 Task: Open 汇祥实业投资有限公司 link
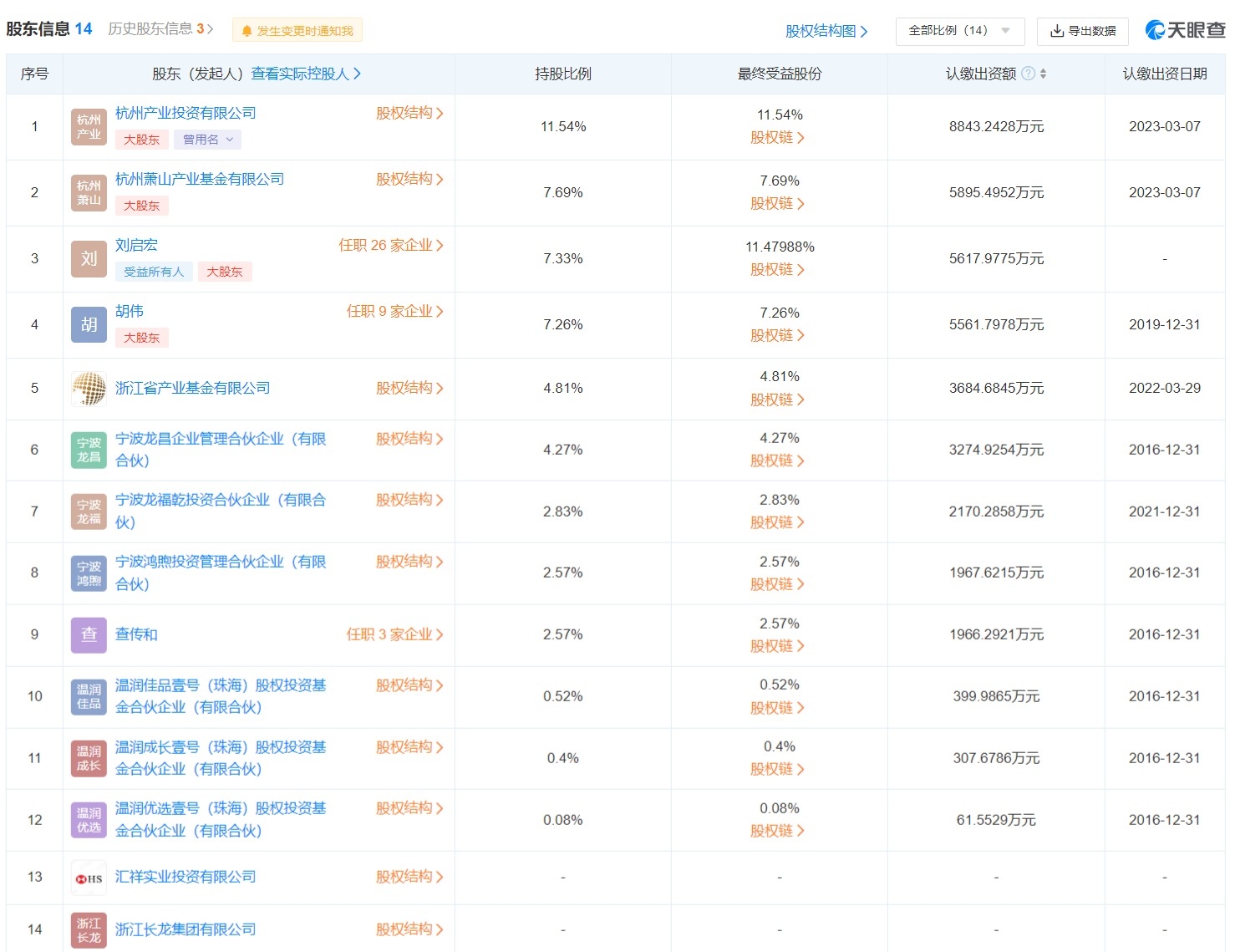pyautogui.click(x=186, y=877)
